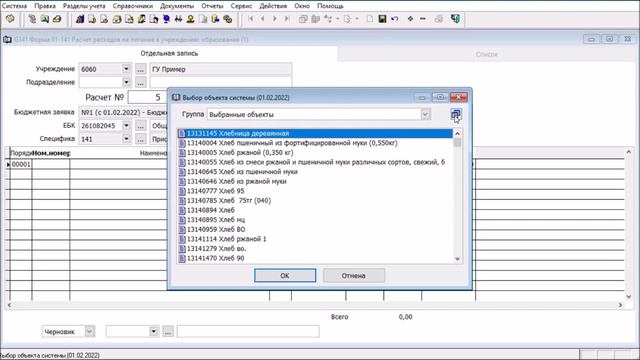This screenshot has width=640, height=360.
Task: Open the empty dropdown next to Черновик
Action: point(154,331)
